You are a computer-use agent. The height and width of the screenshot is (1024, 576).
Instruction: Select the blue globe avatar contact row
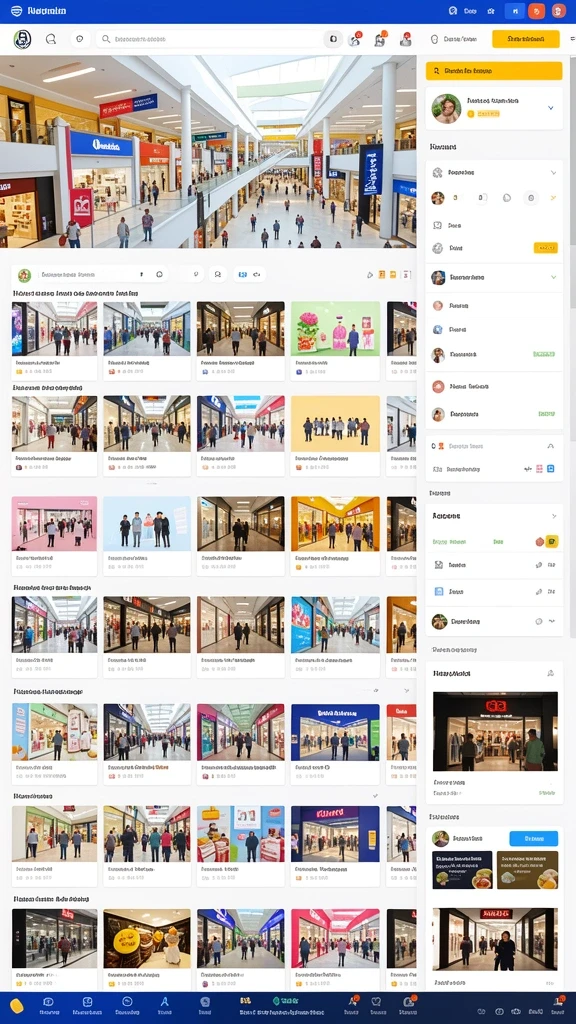tap(494, 330)
